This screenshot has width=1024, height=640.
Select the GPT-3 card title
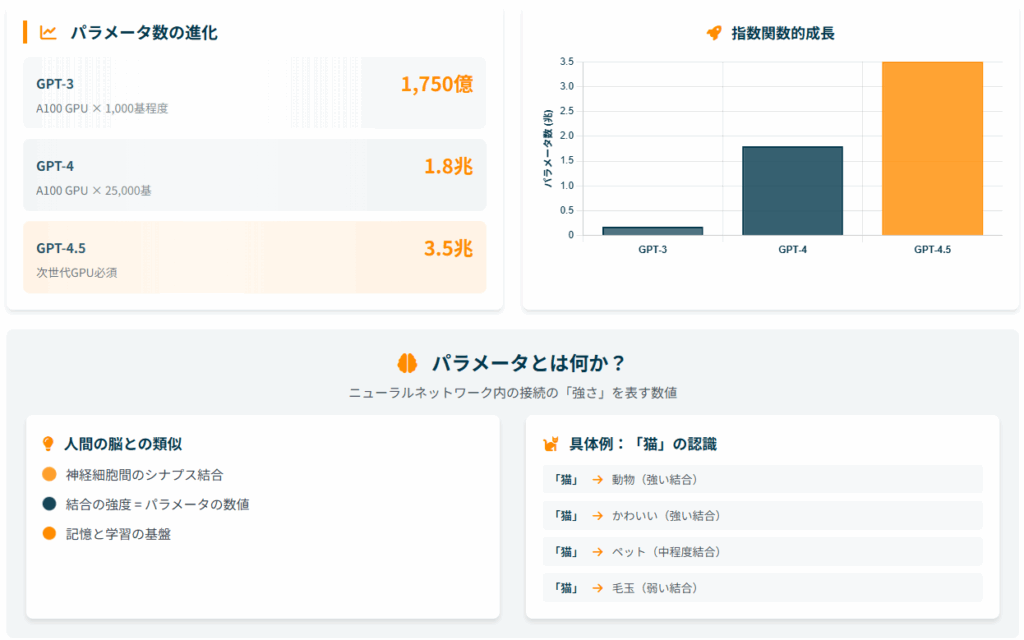[55, 84]
